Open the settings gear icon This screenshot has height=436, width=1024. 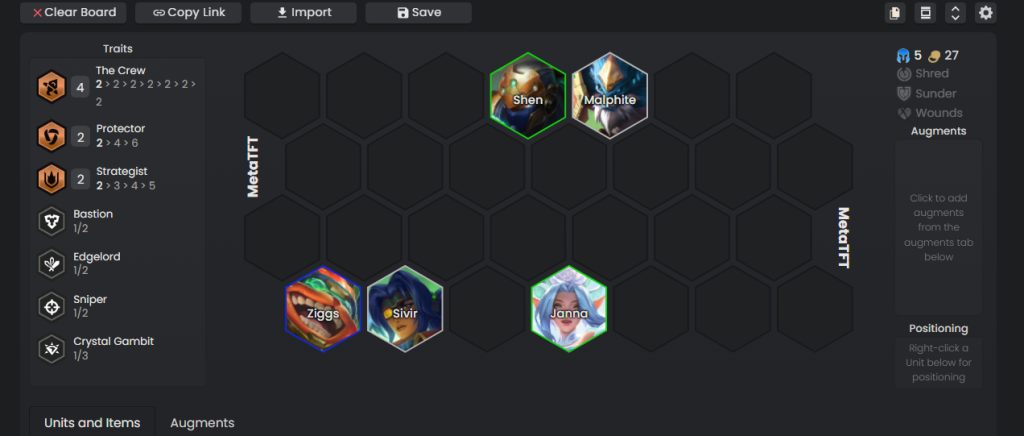pyautogui.click(x=985, y=12)
